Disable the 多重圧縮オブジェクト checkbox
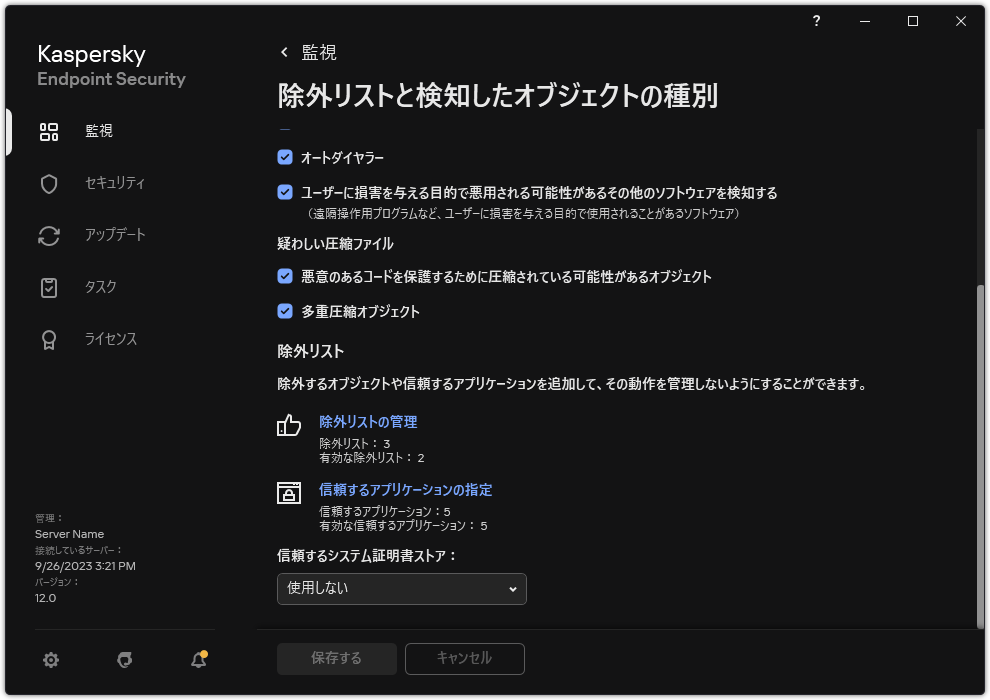This screenshot has width=990, height=700. click(x=283, y=311)
